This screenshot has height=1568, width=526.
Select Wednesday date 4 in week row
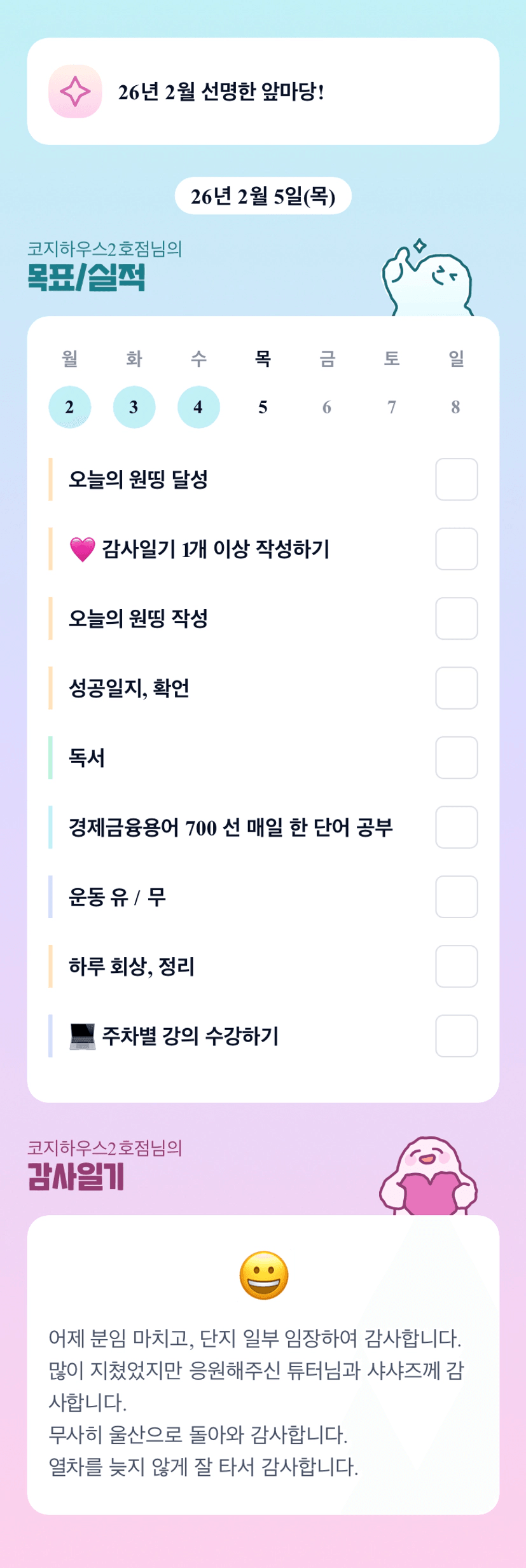(x=198, y=407)
